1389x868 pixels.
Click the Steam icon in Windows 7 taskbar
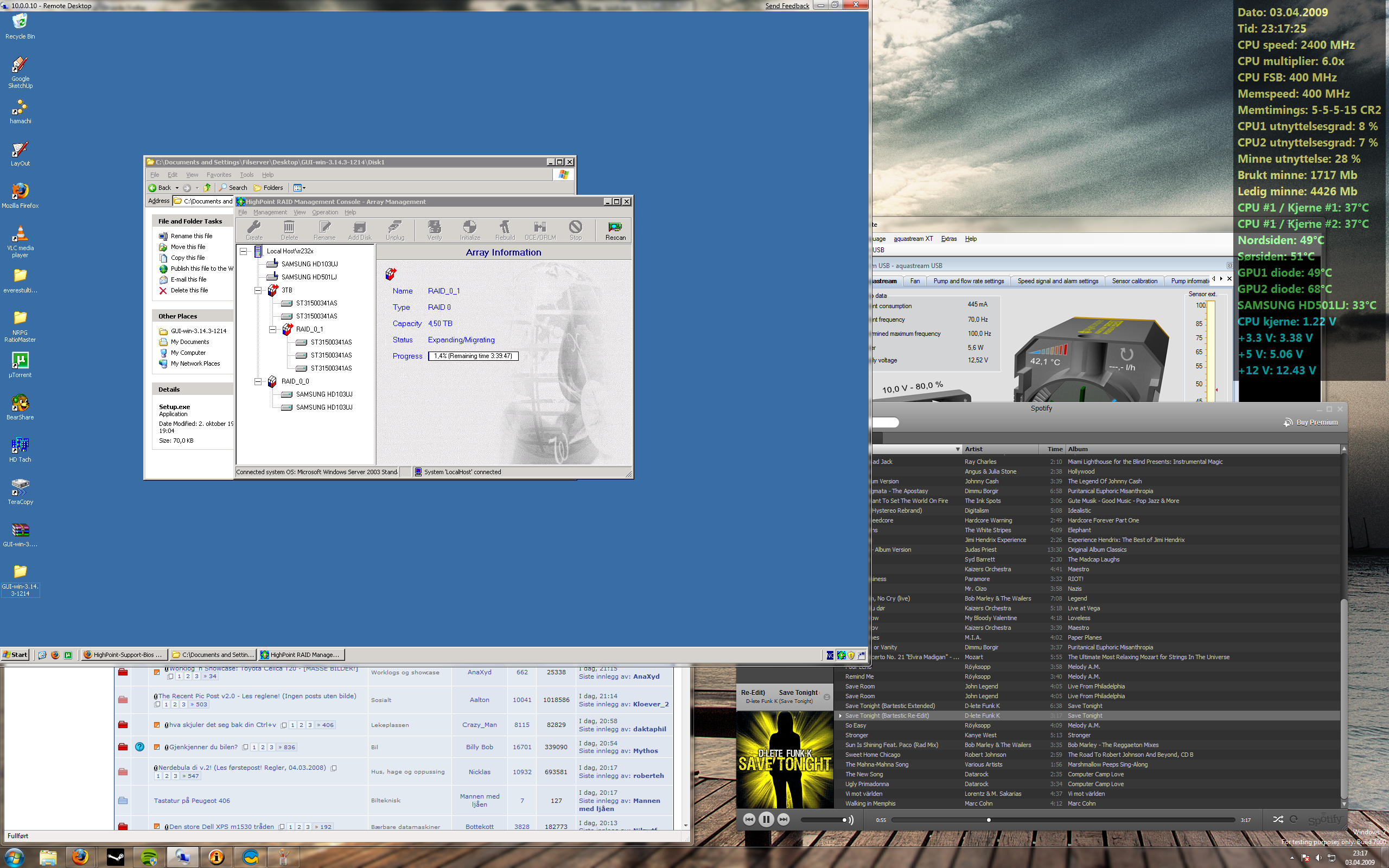tap(116, 857)
